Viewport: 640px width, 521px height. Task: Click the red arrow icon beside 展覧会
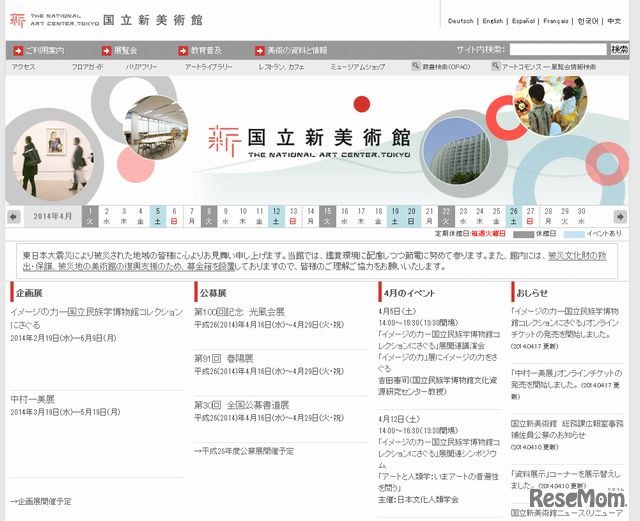[x=106, y=51]
